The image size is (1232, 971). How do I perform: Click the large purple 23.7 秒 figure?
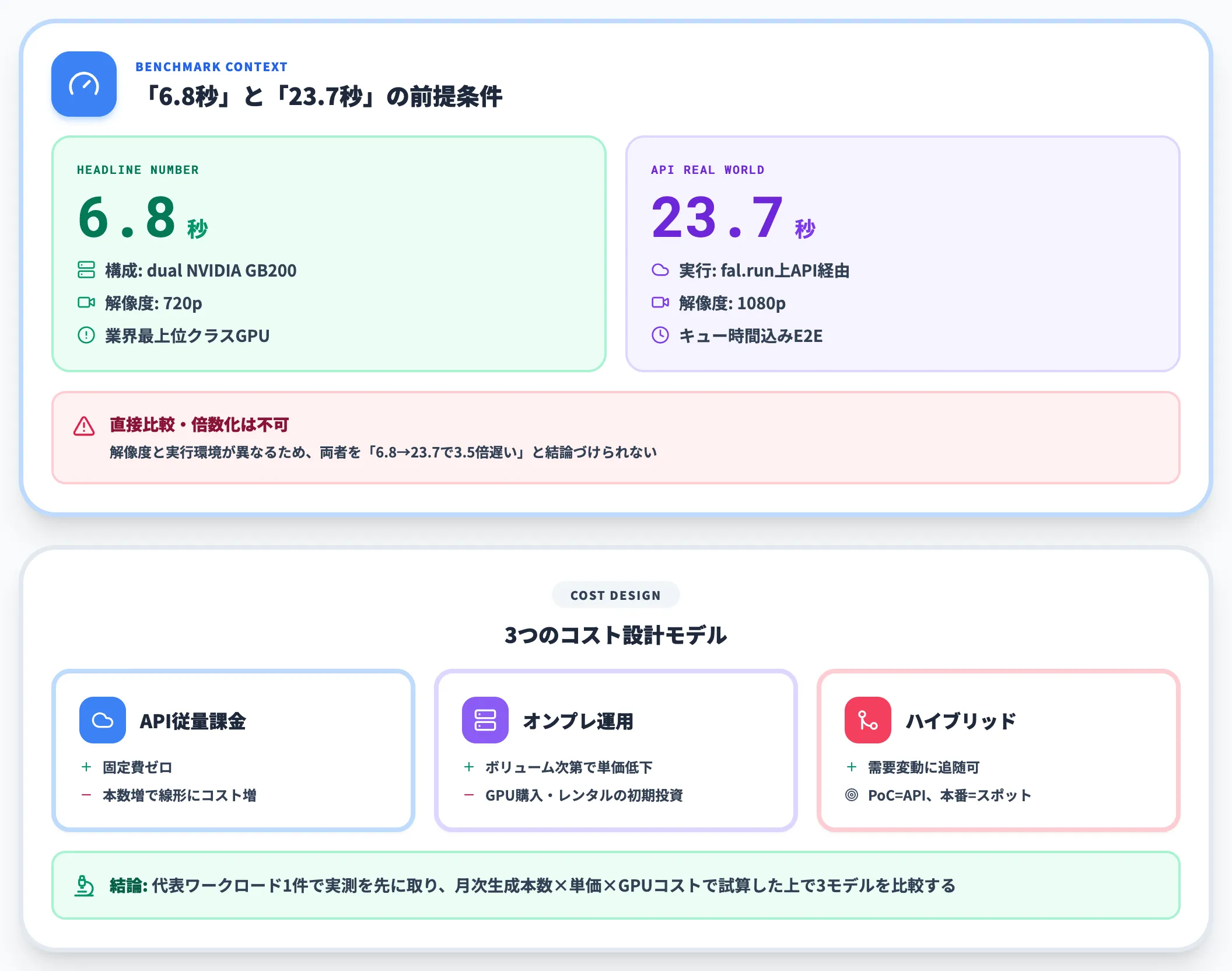[x=734, y=217]
